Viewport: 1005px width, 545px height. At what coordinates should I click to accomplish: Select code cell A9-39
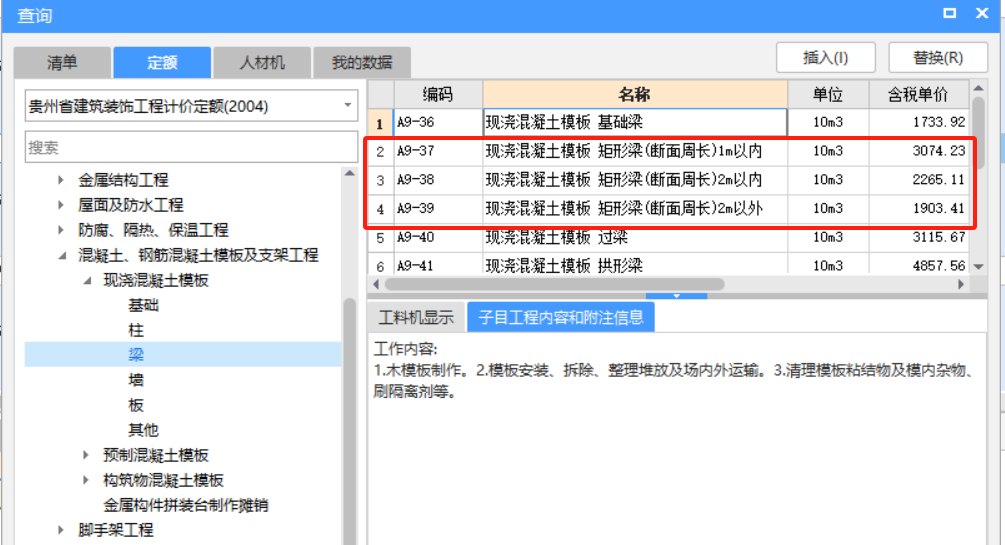pos(438,208)
